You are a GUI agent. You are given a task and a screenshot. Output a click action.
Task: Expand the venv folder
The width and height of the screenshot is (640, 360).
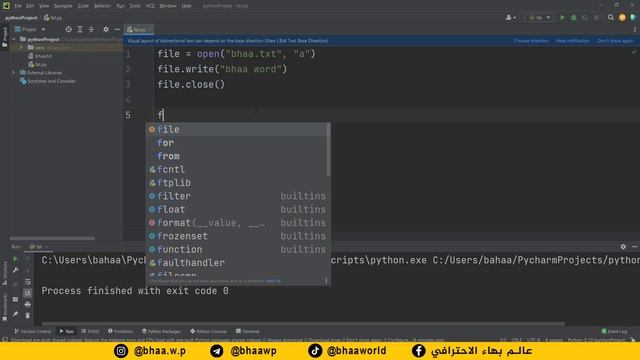(22, 48)
